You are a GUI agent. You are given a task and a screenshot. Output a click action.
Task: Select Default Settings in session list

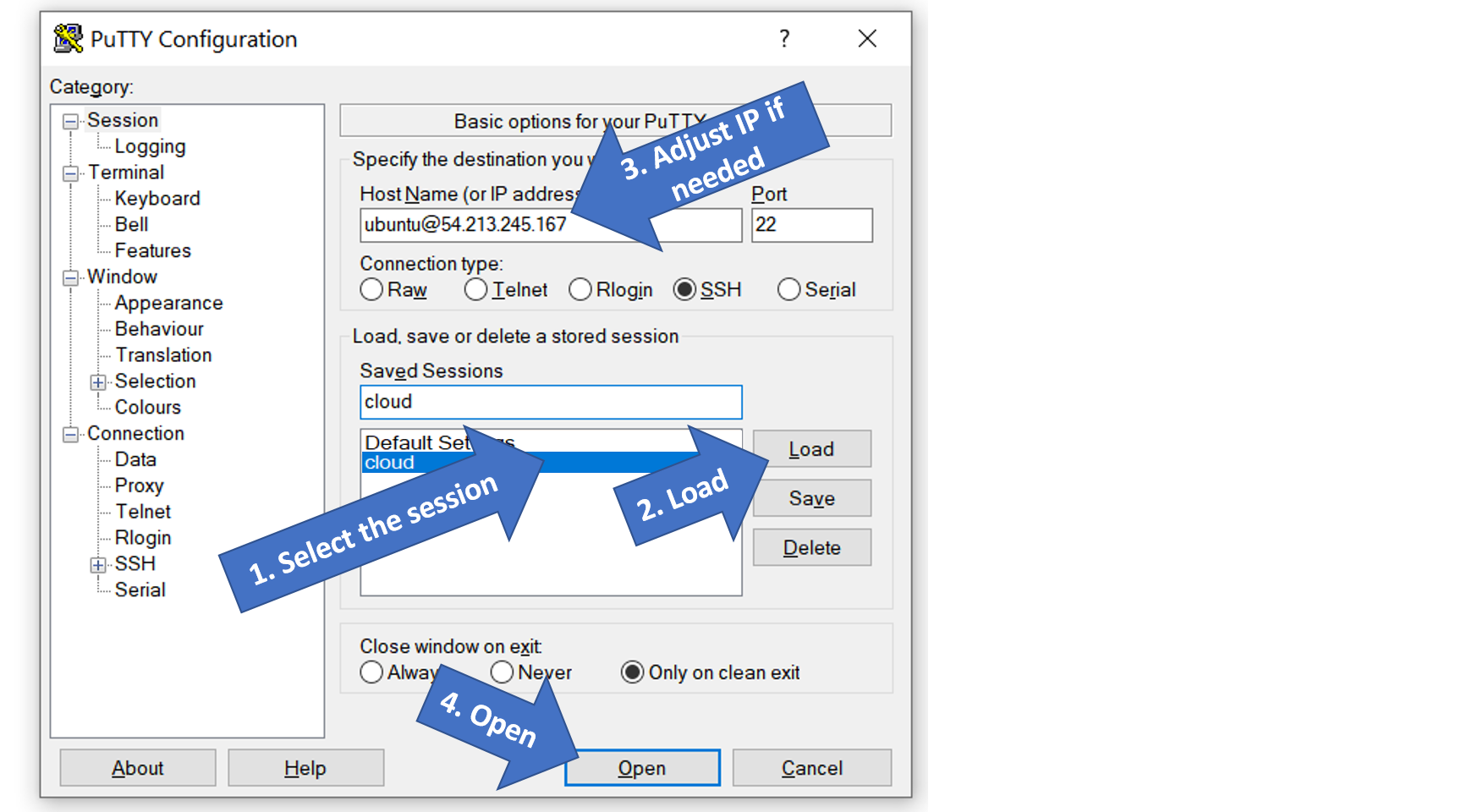tap(551, 442)
